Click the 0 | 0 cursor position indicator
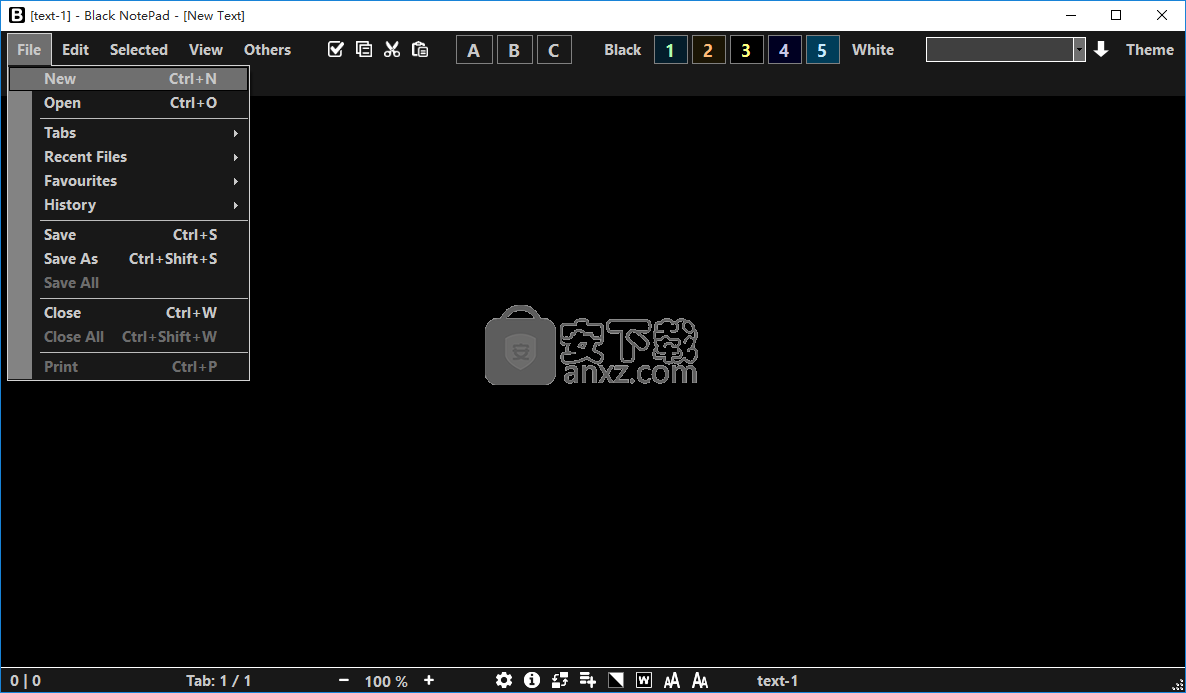The height and width of the screenshot is (693, 1186). (x=26, y=681)
